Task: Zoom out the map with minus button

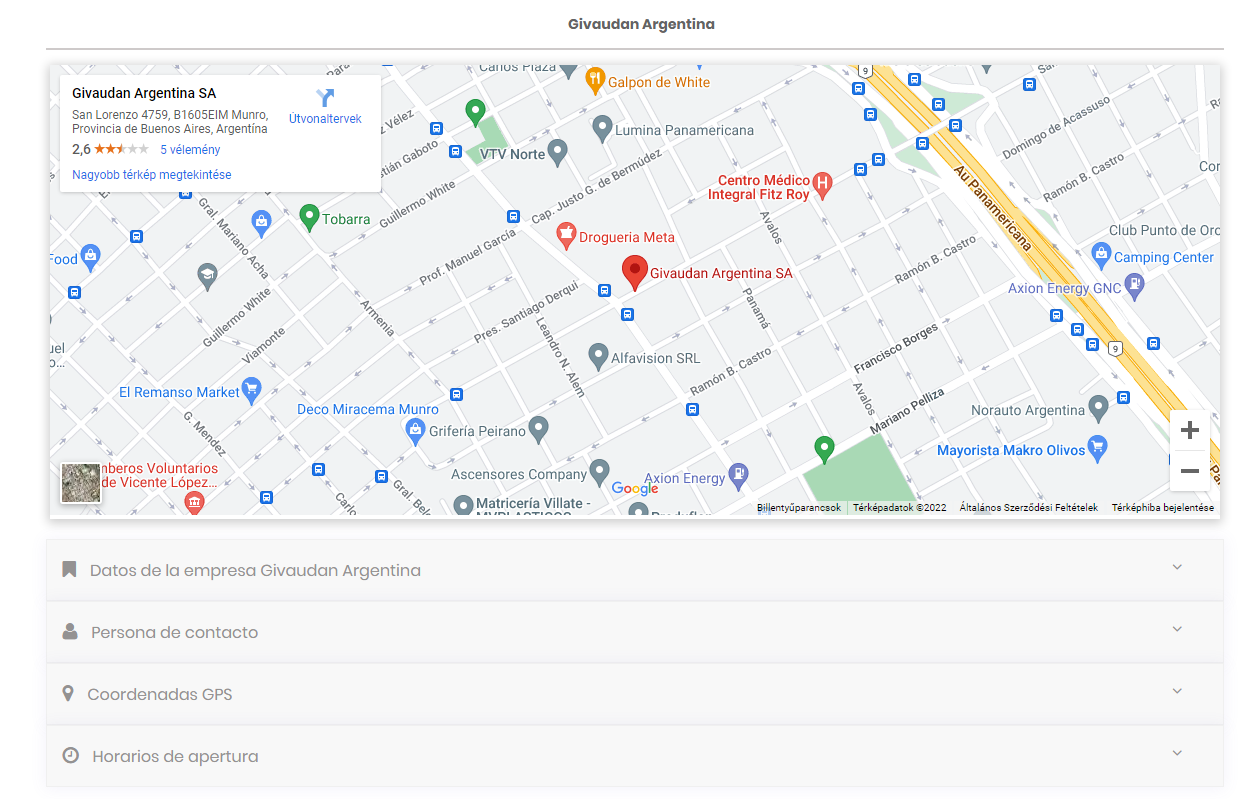Action: pos(1189,471)
